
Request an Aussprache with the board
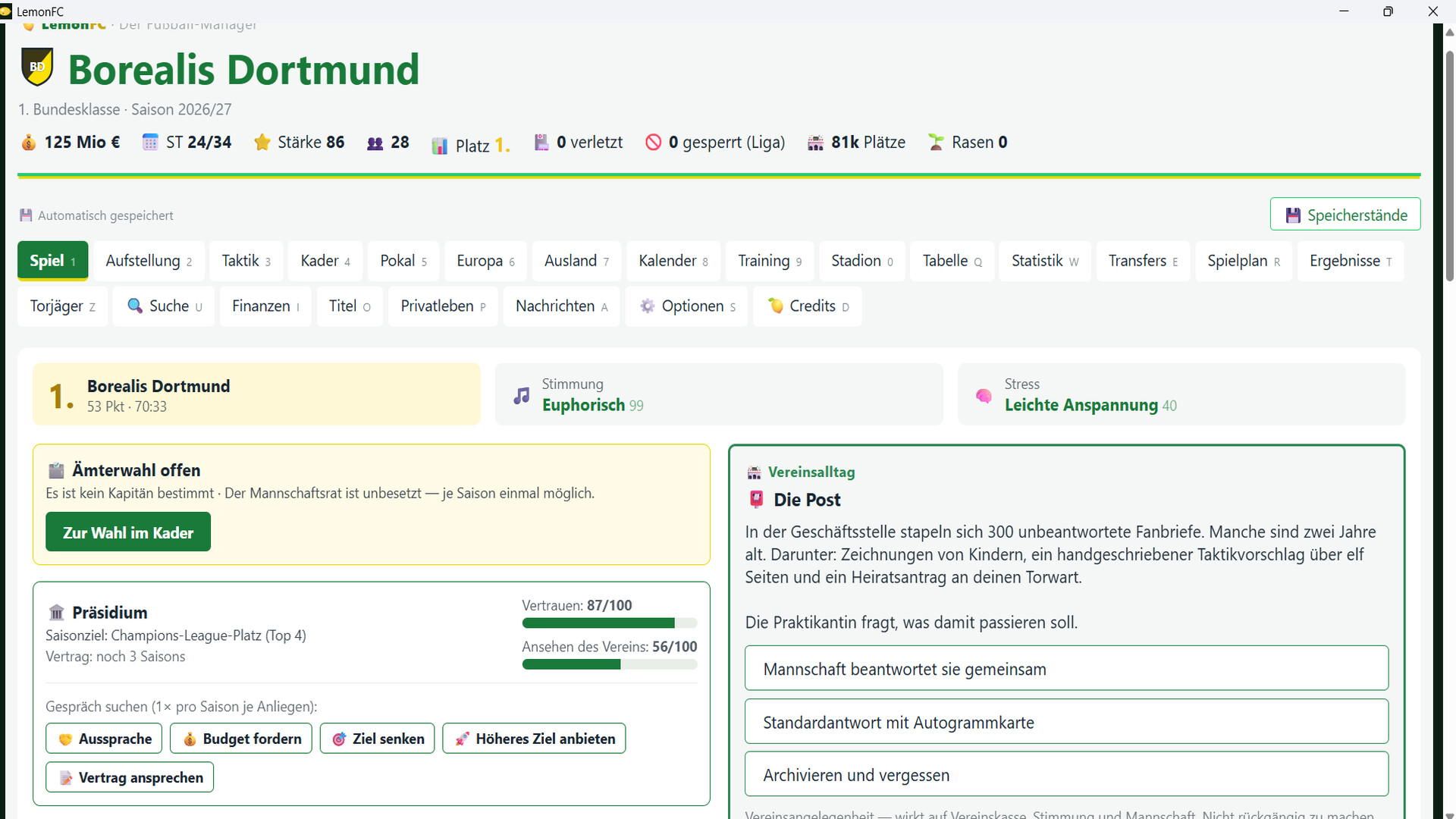tap(104, 739)
